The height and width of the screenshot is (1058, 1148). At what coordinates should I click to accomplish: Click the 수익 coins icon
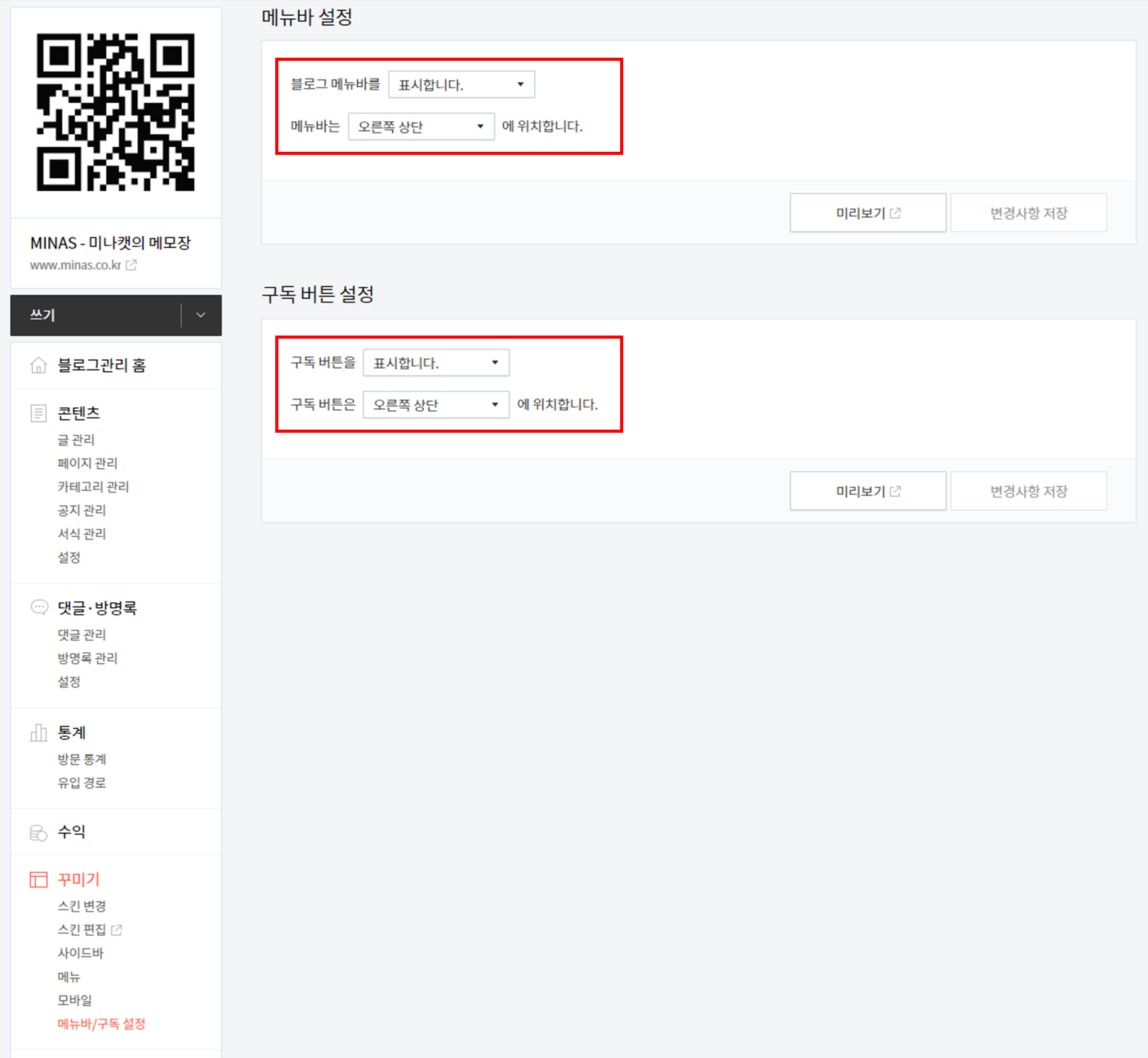(39, 832)
